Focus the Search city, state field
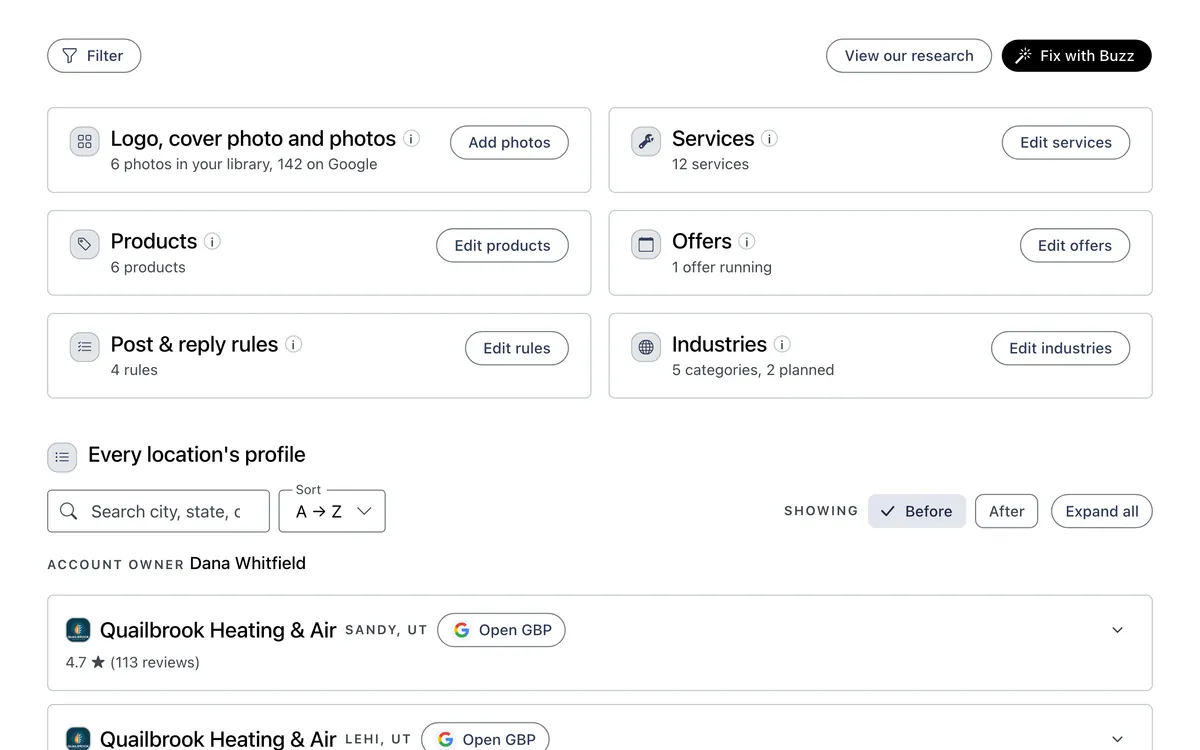This screenshot has width=1200, height=750. (158, 511)
